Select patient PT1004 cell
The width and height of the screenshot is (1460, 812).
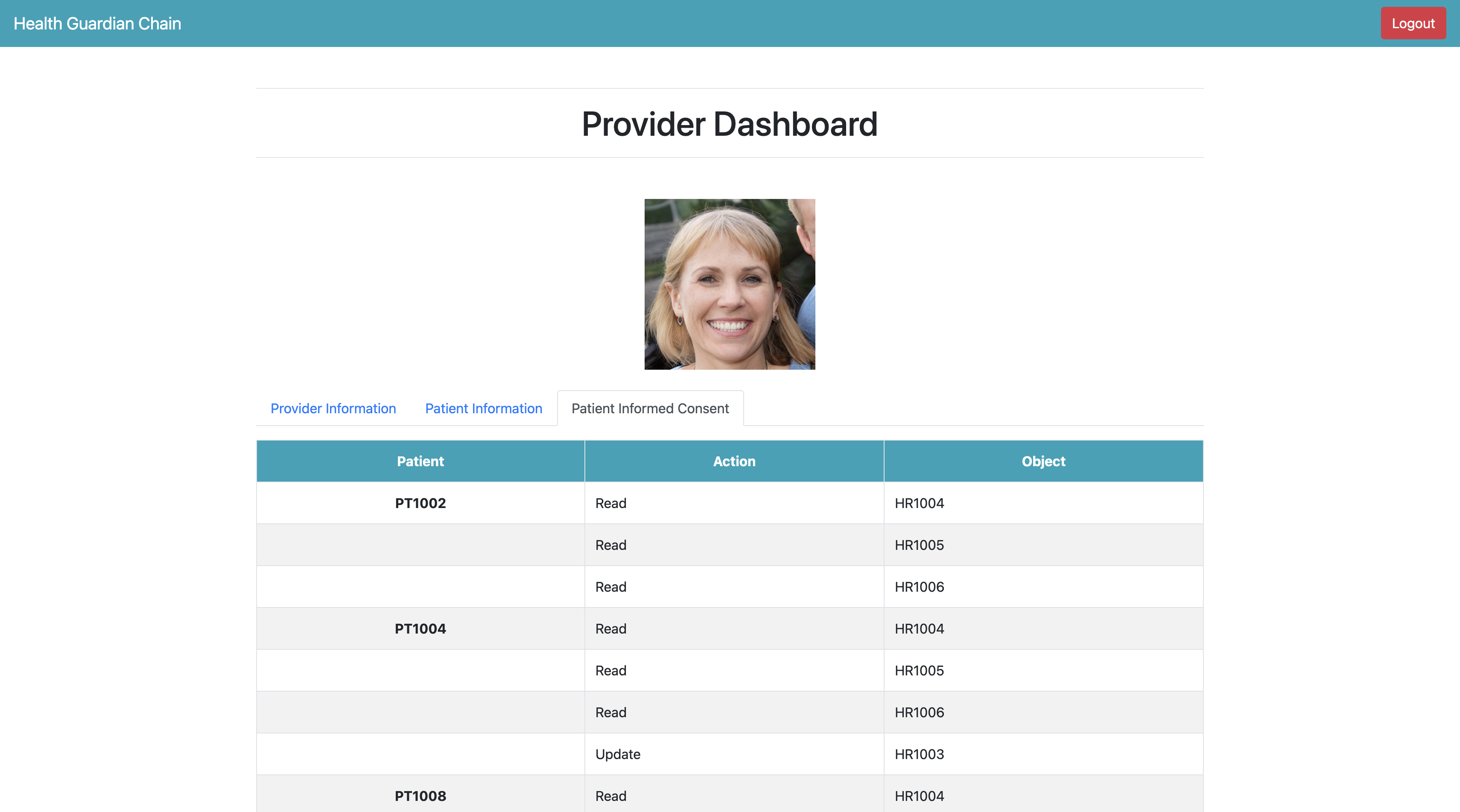pyautogui.click(x=420, y=628)
